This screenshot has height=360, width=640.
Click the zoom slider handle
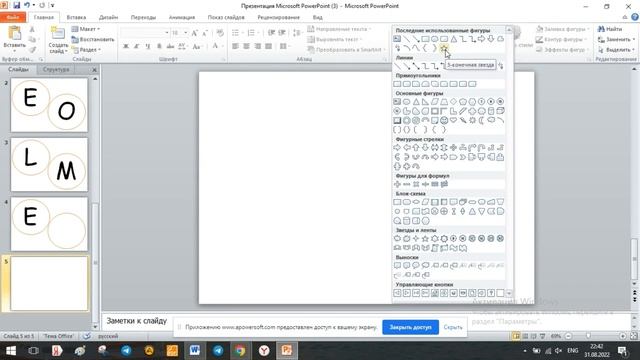tap(588, 336)
